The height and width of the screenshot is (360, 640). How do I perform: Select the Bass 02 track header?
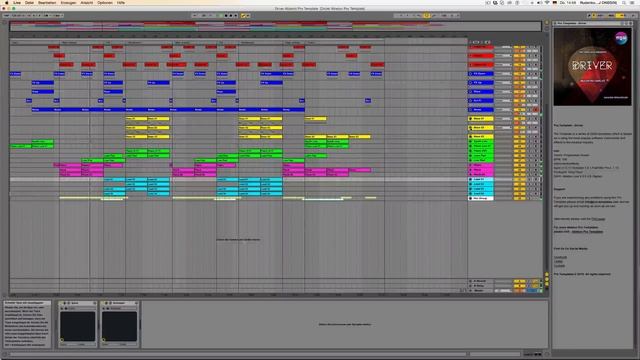481,128
